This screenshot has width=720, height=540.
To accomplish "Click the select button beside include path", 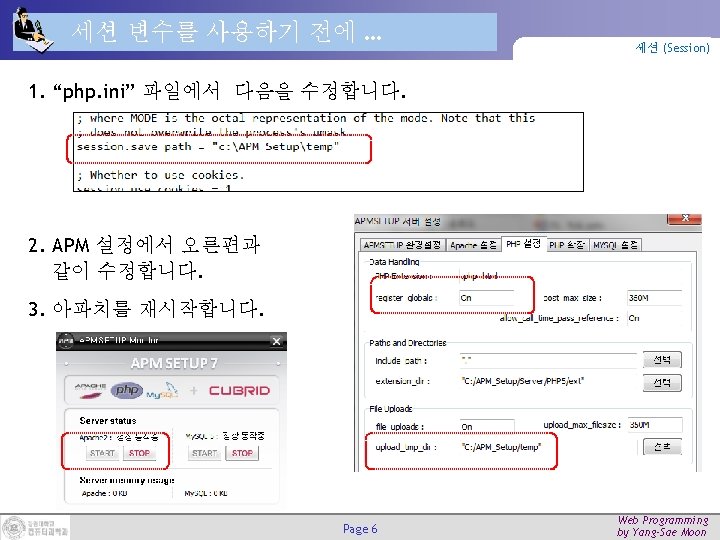I will 662,360.
